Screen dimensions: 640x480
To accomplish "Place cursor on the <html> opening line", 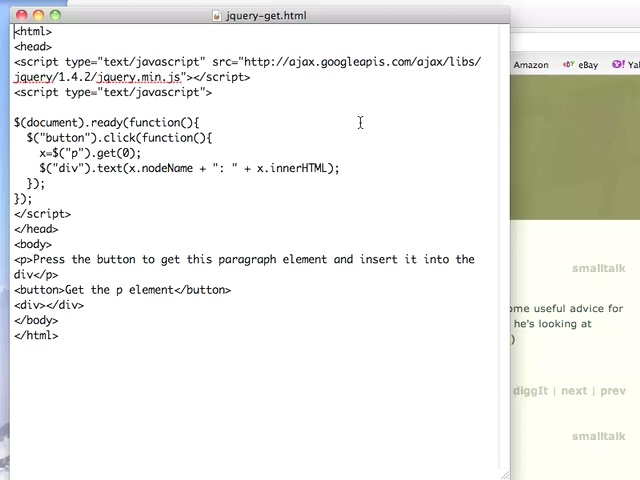I will point(33,31).
